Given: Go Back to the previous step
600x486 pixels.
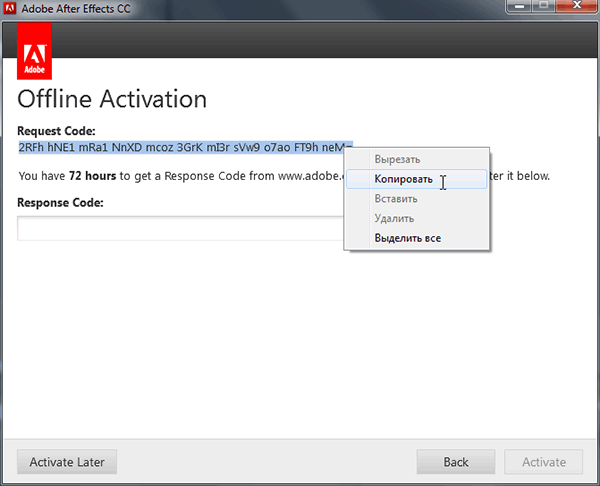Looking at the screenshot, I should (x=456, y=462).
